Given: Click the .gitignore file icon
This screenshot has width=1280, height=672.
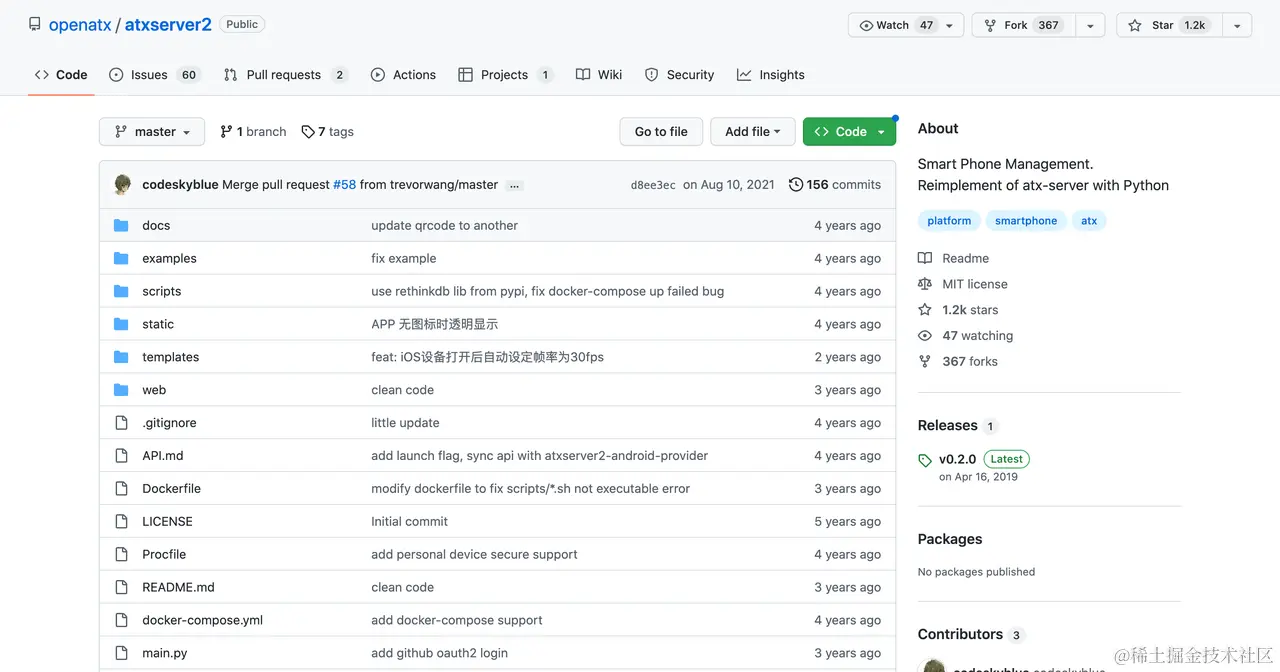Looking at the screenshot, I should pyautogui.click(x=121, y=423).
